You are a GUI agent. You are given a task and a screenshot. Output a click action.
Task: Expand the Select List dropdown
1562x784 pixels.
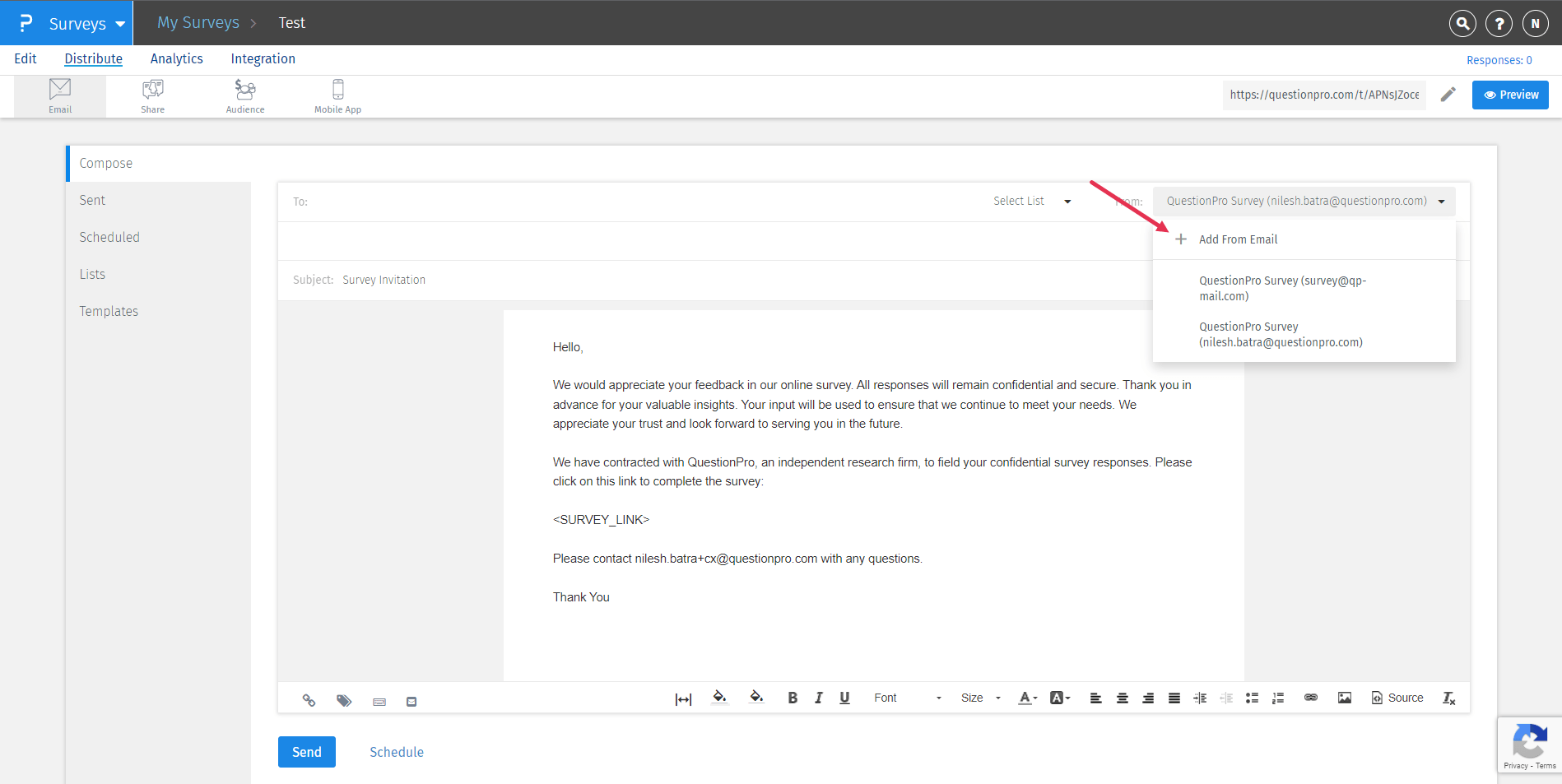click(x=1032, y=201)
